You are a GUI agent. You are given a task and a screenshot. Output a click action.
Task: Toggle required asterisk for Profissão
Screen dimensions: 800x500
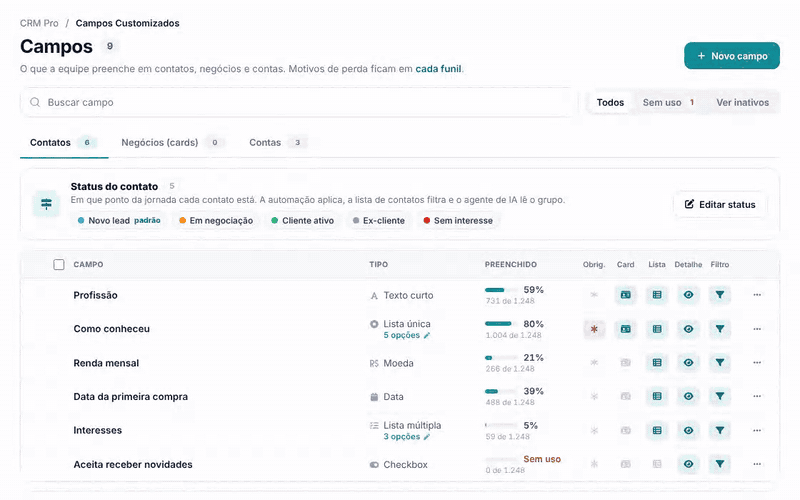tap(594, 295)
